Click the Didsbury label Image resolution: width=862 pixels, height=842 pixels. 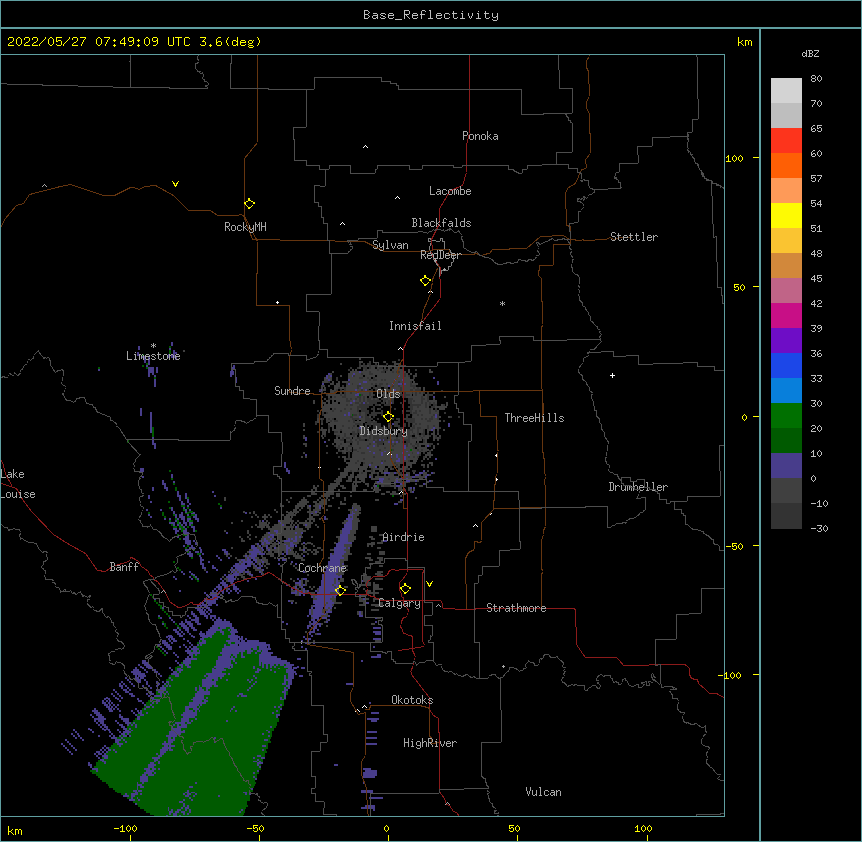click(384, 431)
